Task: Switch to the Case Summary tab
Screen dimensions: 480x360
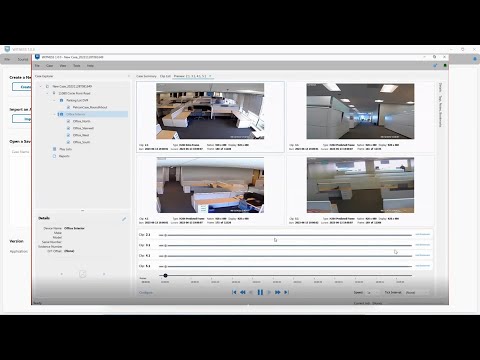Action: pyautogui.click(x=146, y=76)
